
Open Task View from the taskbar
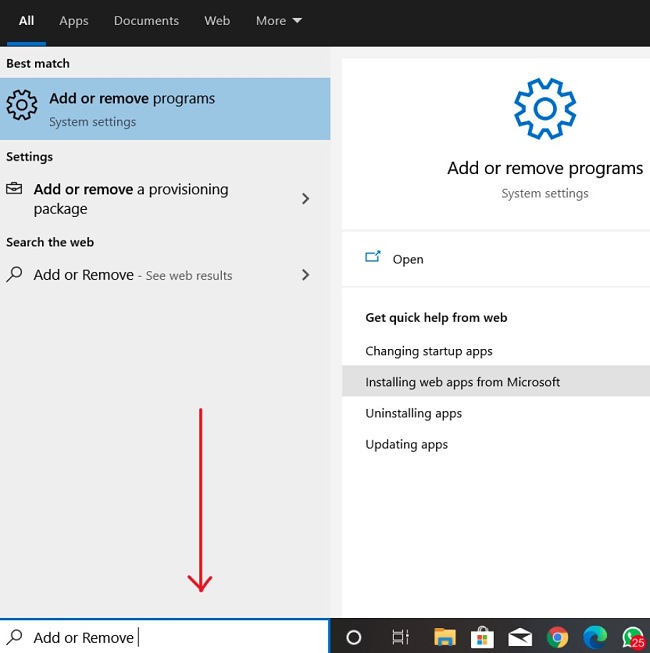point(401,637)
